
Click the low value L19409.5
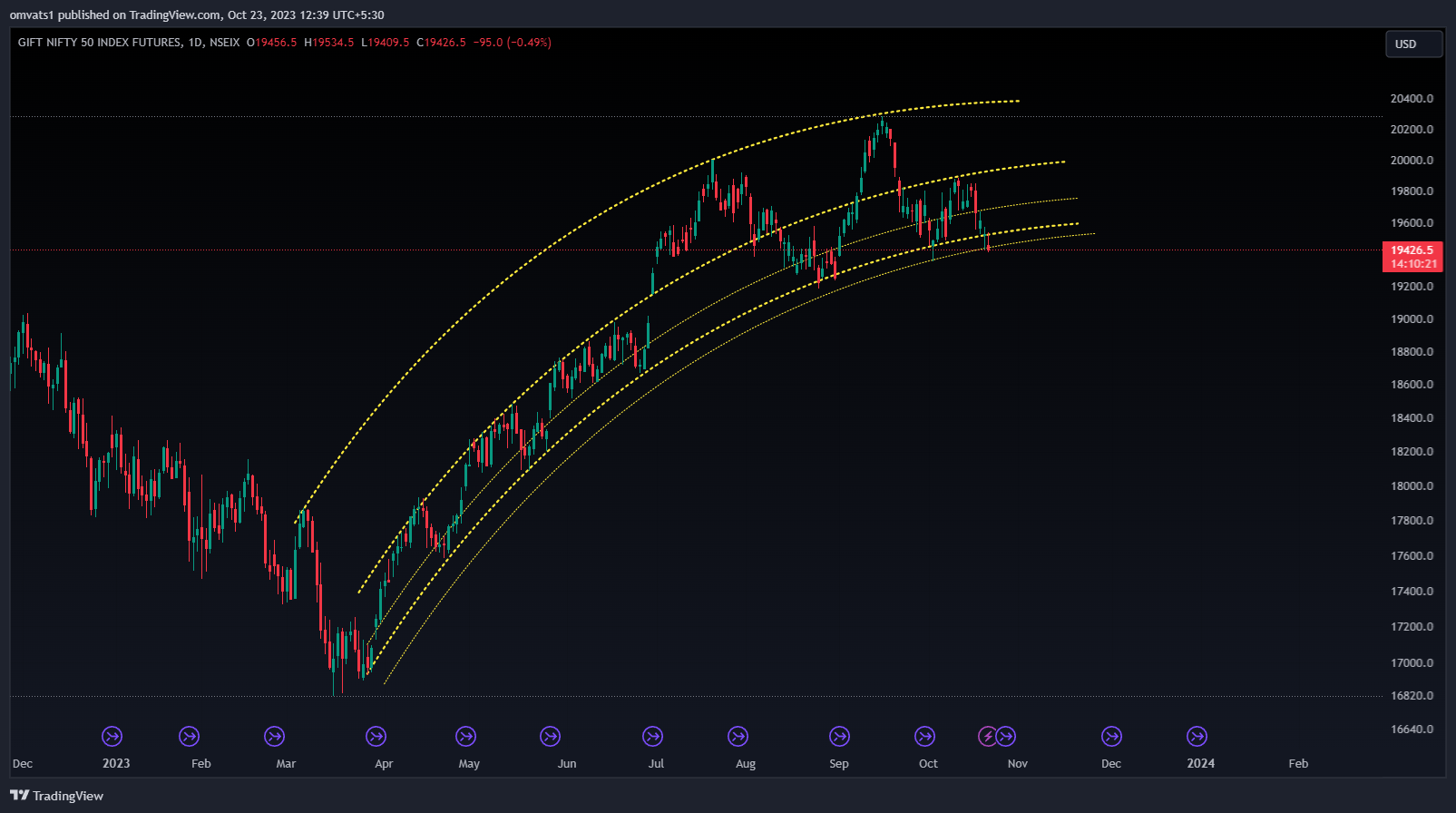(x=386, y=43)
